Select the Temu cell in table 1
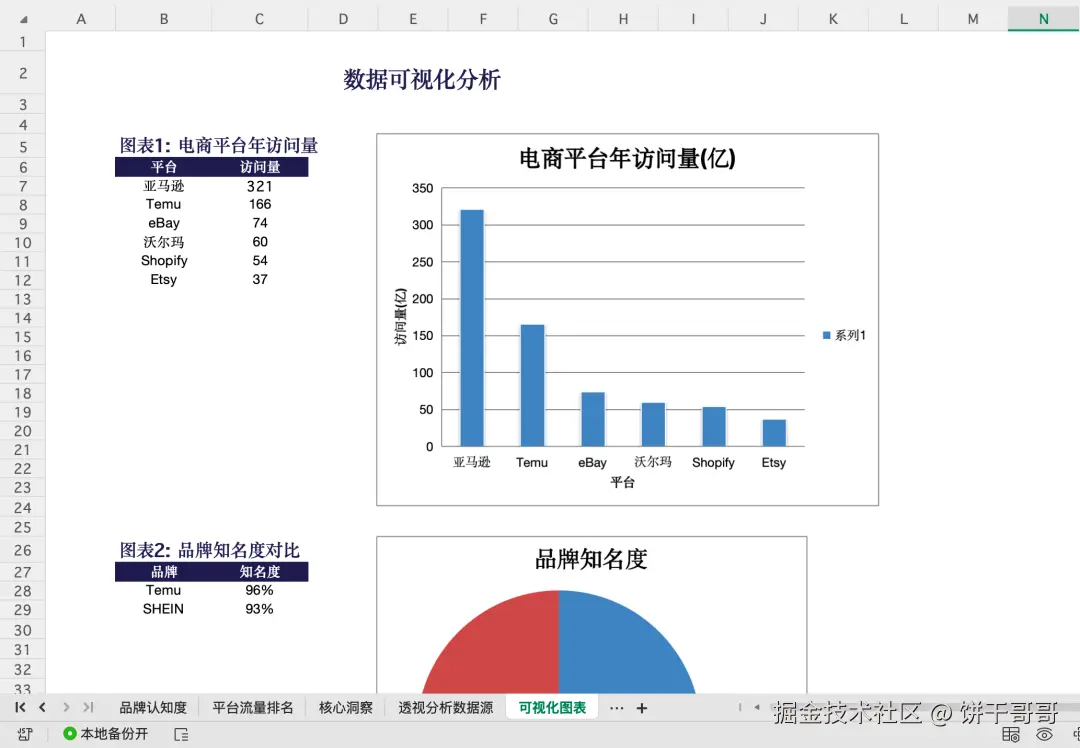The height and width of the screenshot is (748, 1080). click(164, 205)
